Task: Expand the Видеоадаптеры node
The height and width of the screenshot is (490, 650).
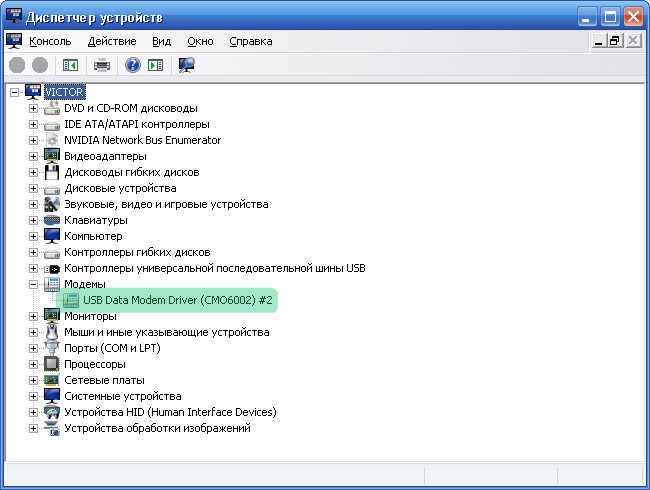Action: click(x=33, y=156)
